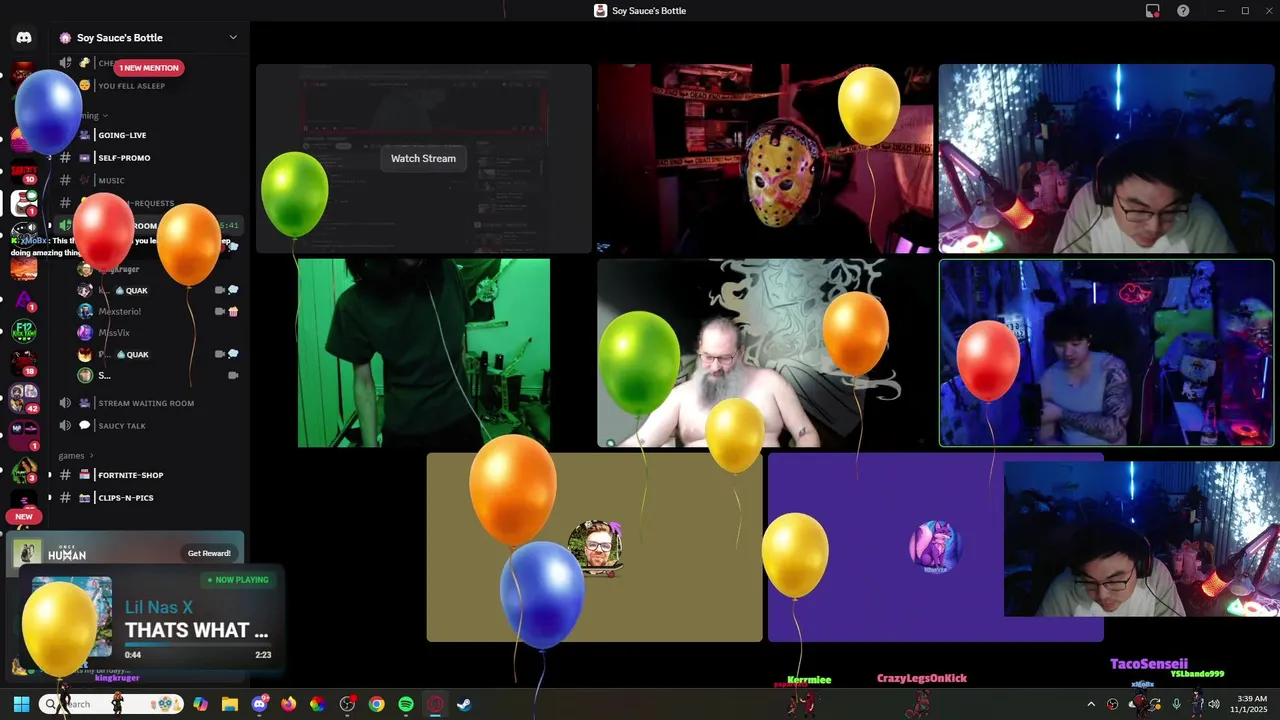Open the purple A server icon
Image resolution: width=1280 pixels, height=720 pixels.
click(x=24, y=300)
